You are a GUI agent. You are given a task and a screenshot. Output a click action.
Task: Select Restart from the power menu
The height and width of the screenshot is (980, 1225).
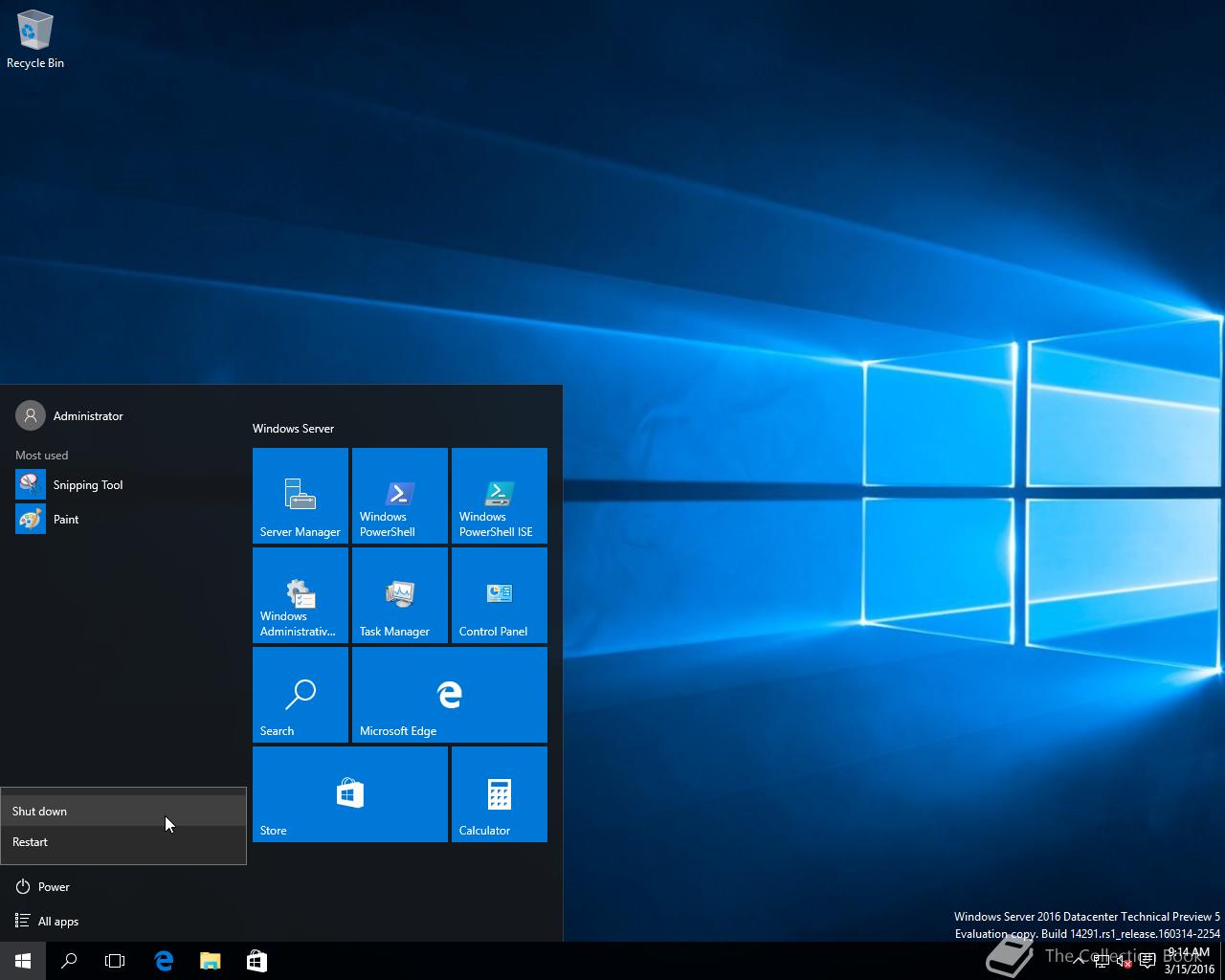click(123, 841)
